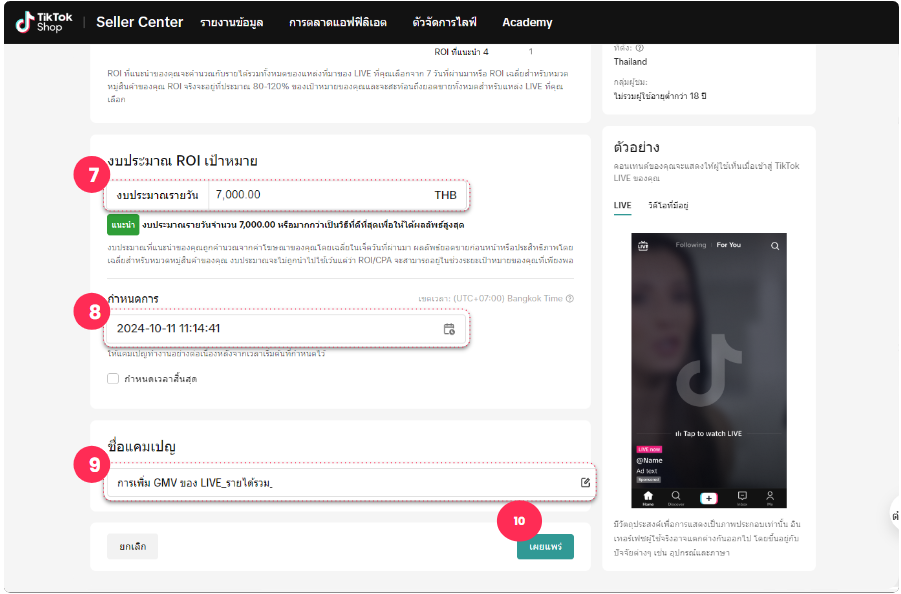Click the Home icon in preview navbar
The width and height of the screenshot is (901, 594).
648,496
